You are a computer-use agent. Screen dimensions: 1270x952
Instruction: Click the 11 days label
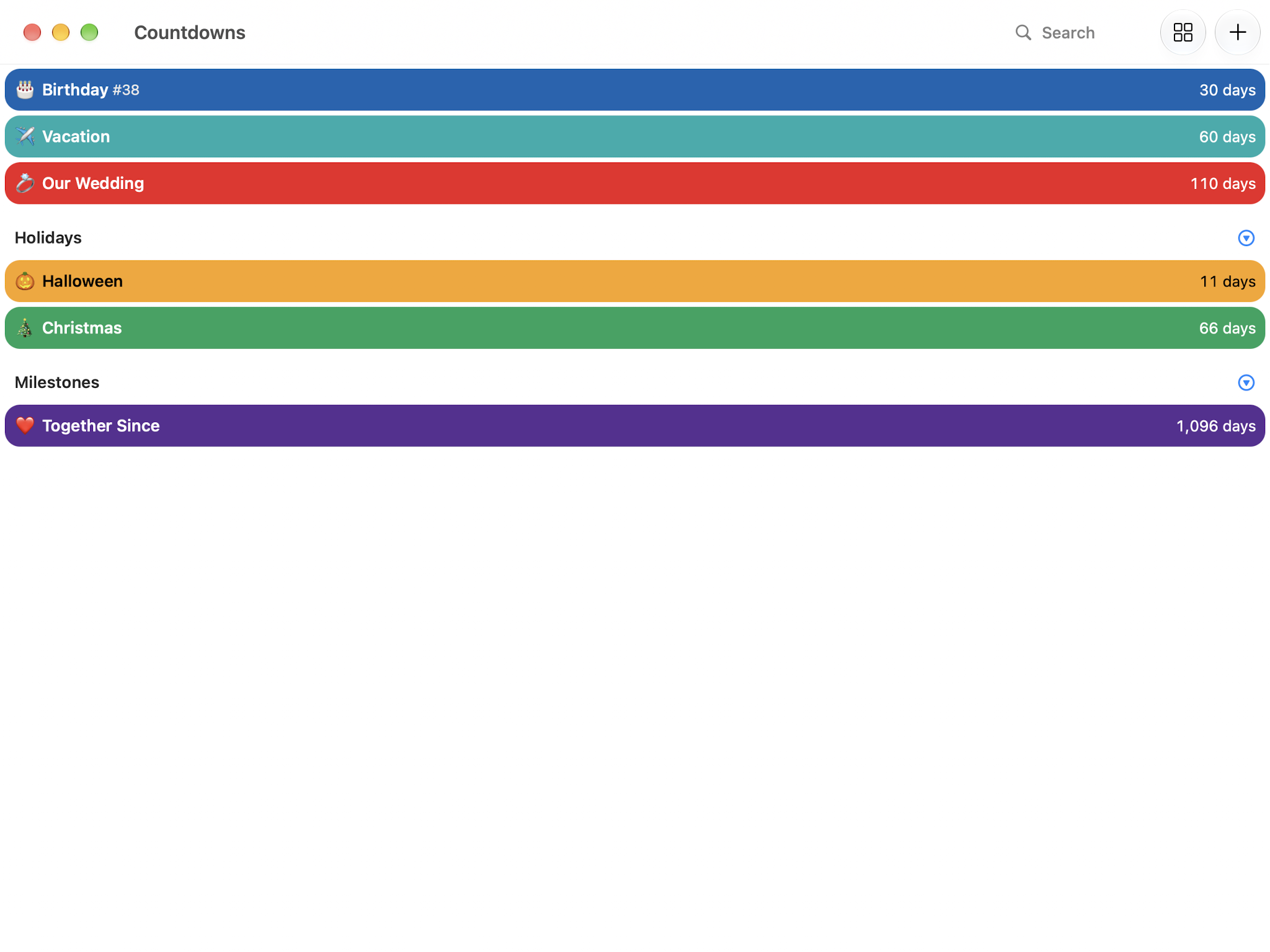(1228, 281)
